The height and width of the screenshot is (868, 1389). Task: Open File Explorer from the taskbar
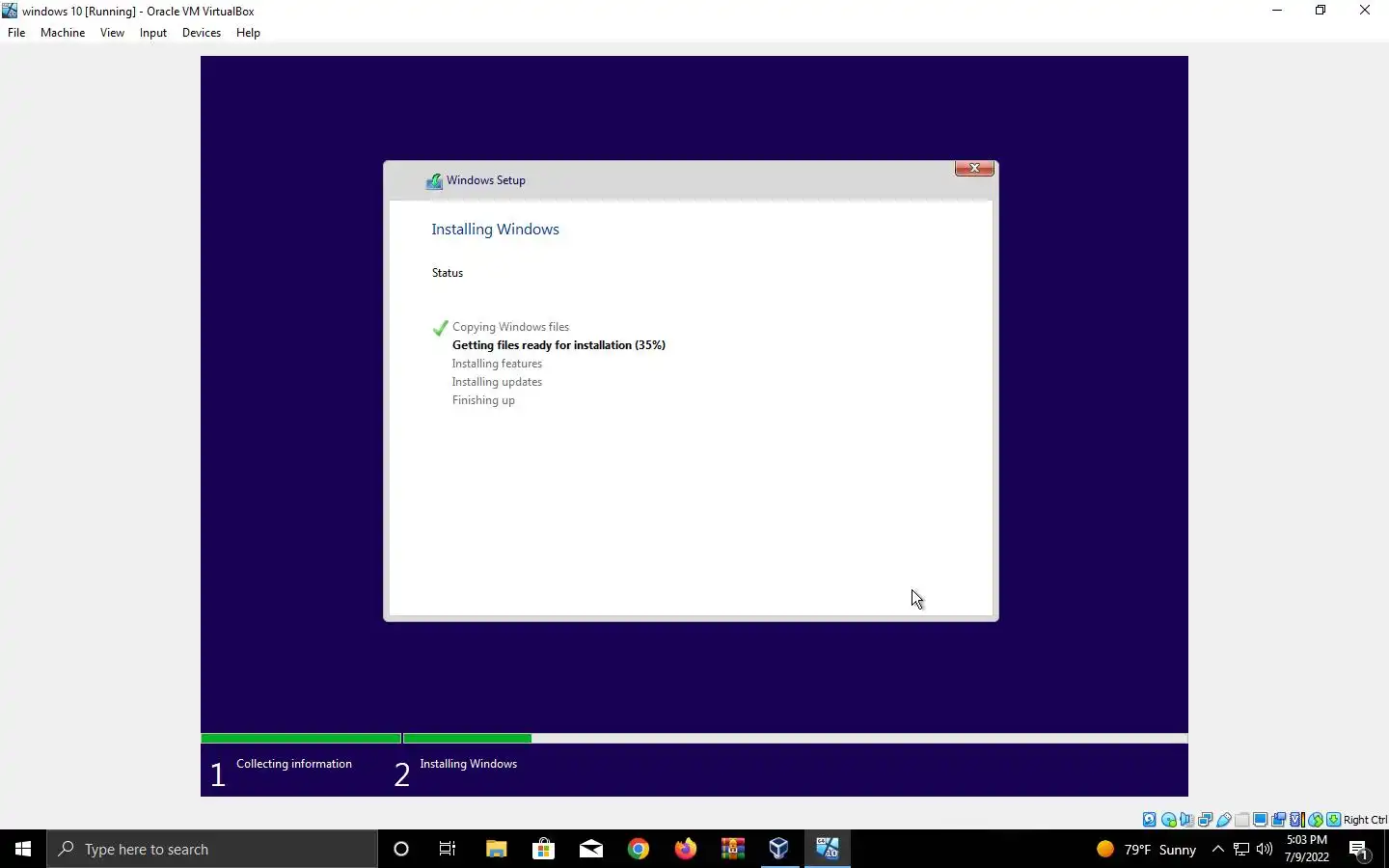[x=496, y=849]
